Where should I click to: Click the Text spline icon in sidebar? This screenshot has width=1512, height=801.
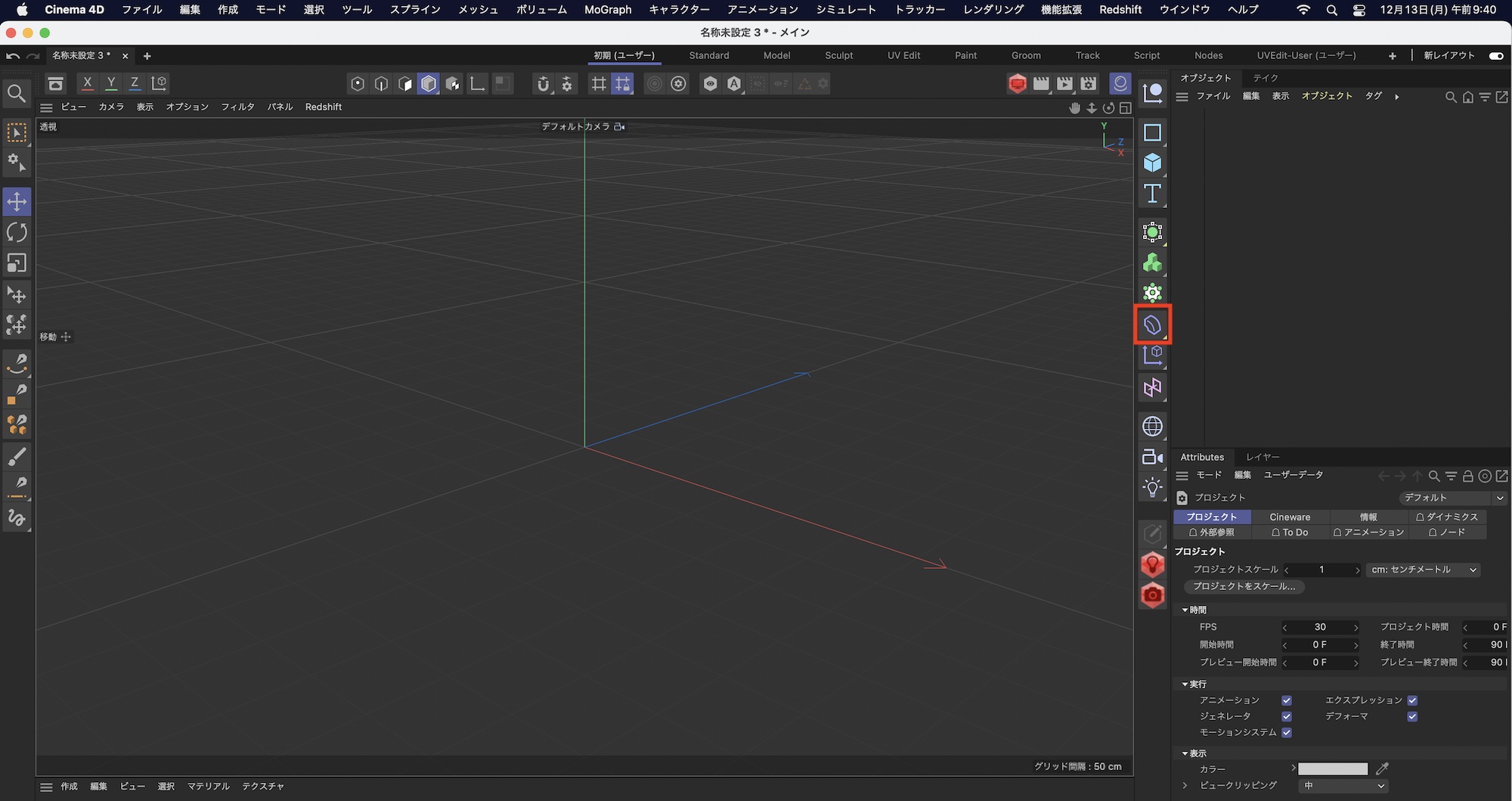(1152, 193)
